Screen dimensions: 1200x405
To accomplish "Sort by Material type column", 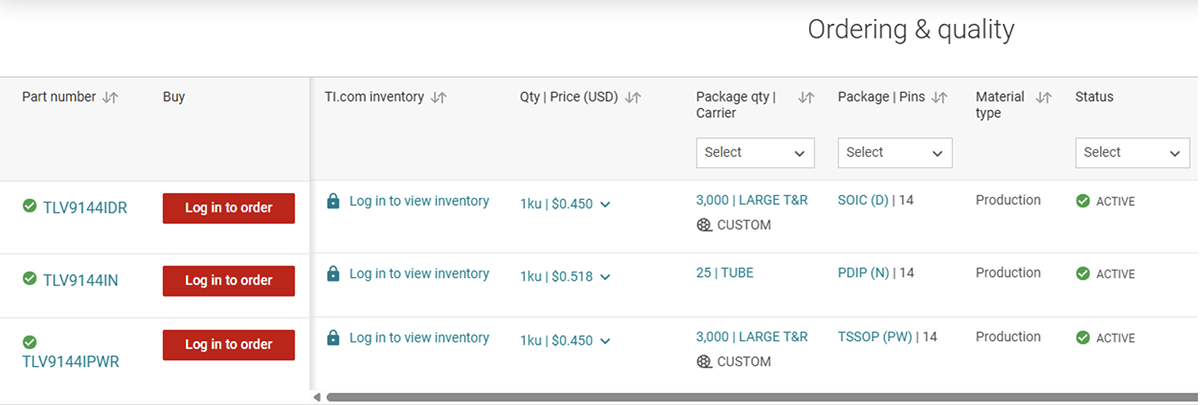I will [1043, 98].
